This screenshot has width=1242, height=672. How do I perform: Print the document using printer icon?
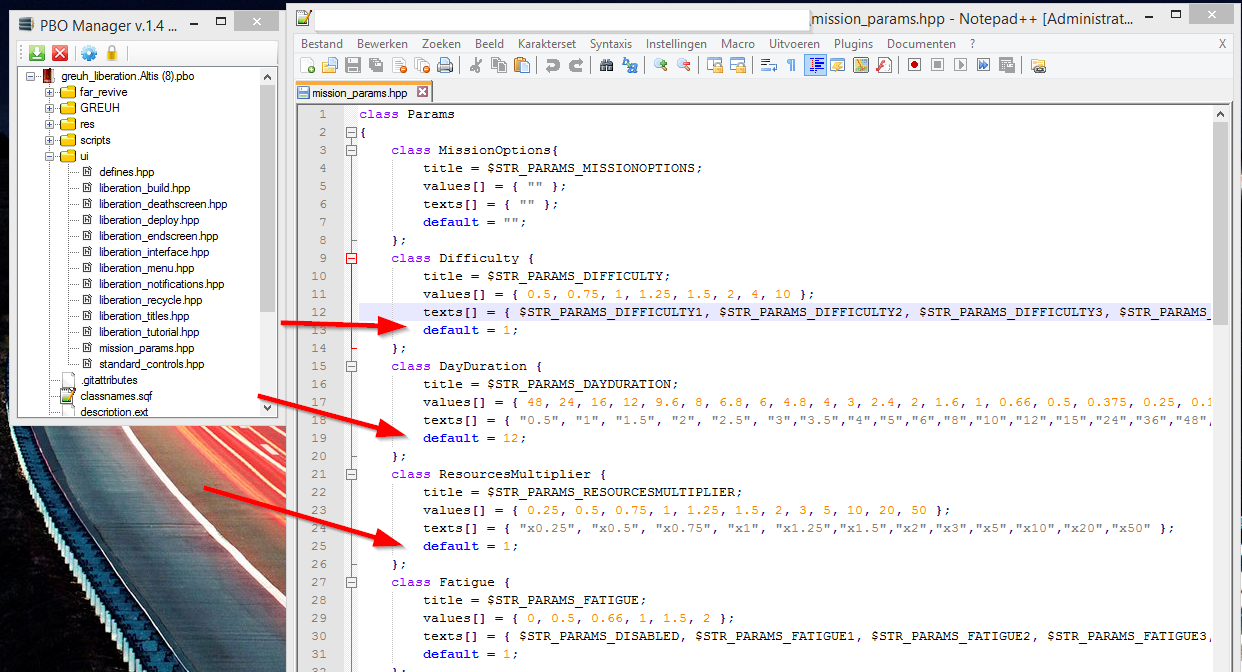[x=445, y=65]
